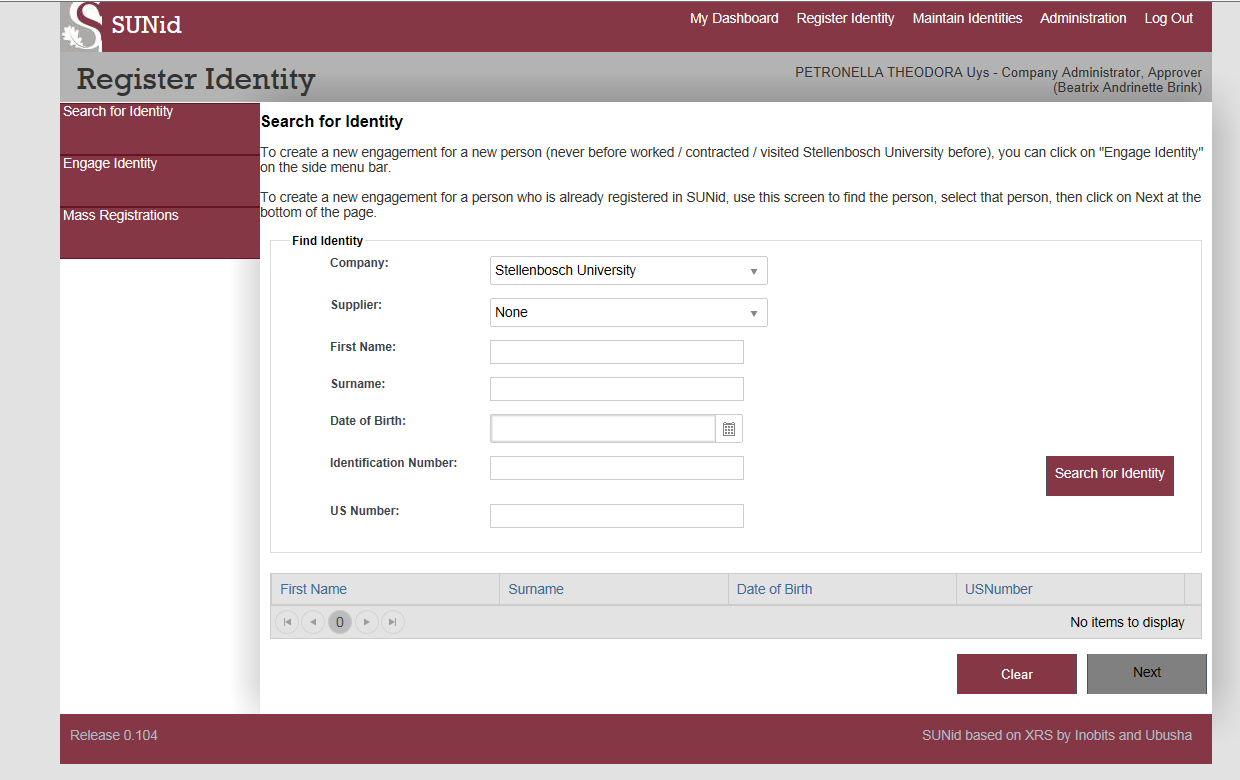Open Register Identity top menu item

pyautogui.click(x=845, y=18)
